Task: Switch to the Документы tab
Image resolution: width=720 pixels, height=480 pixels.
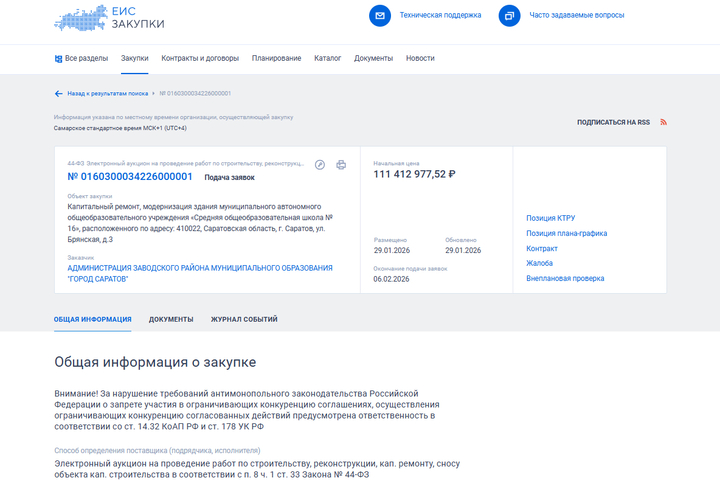Action: click(171, 319)
